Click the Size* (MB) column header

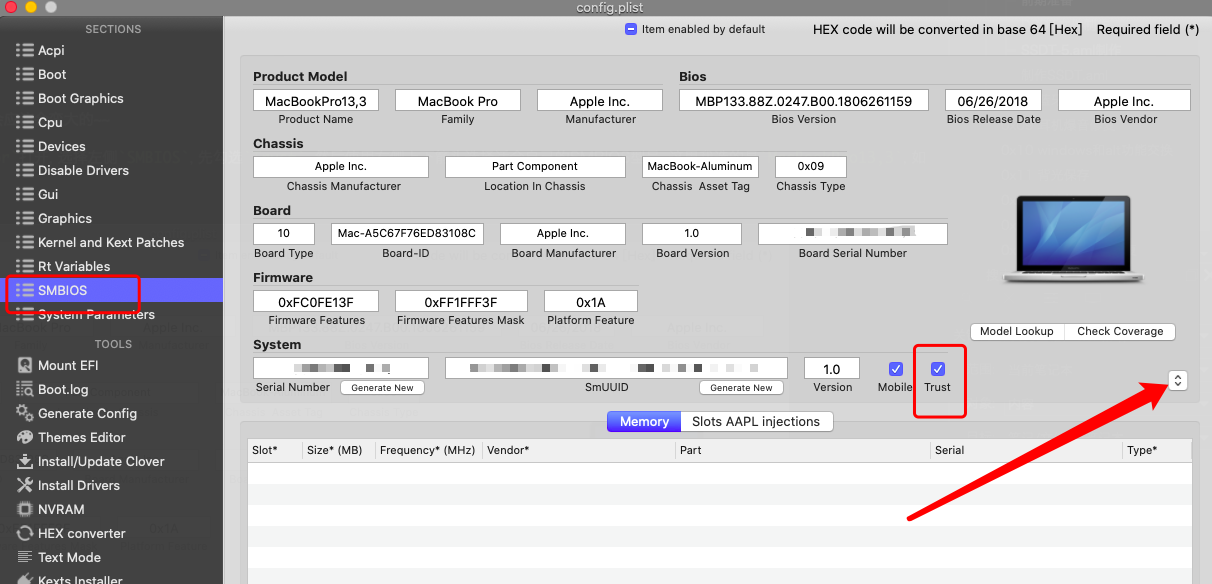(339, 450)
